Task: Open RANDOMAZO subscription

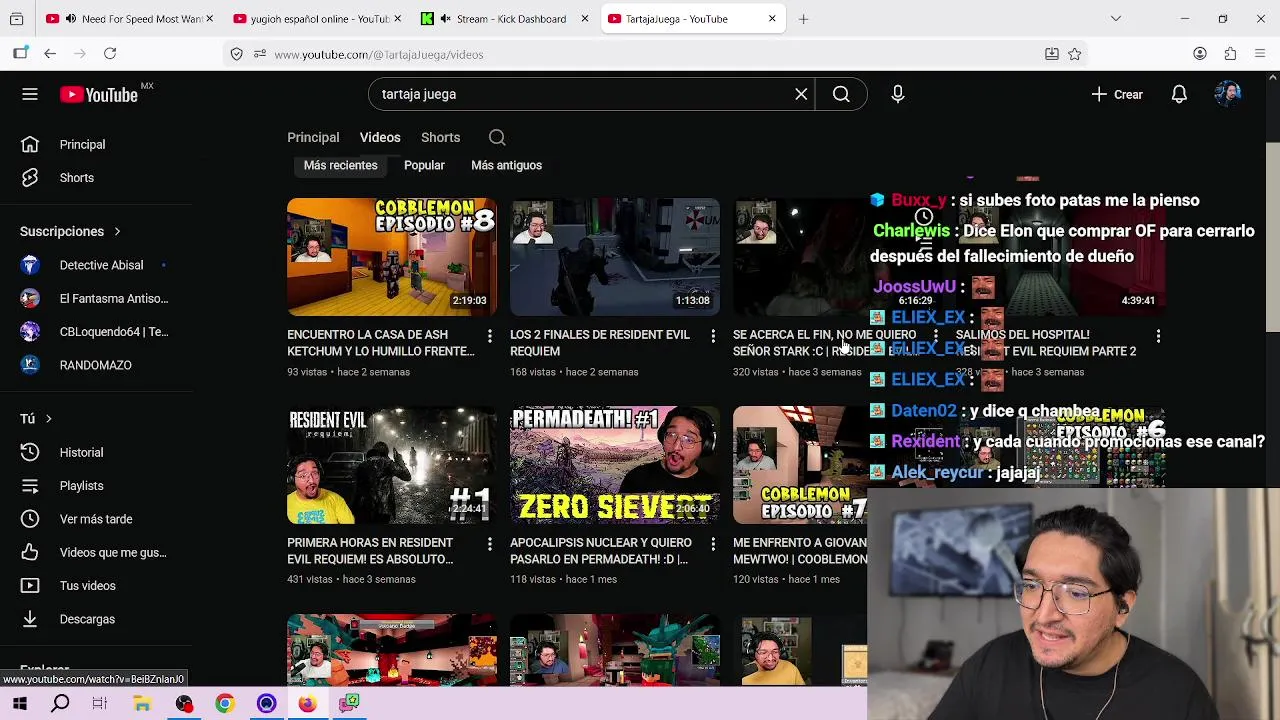Action: [x=95, y=365]
